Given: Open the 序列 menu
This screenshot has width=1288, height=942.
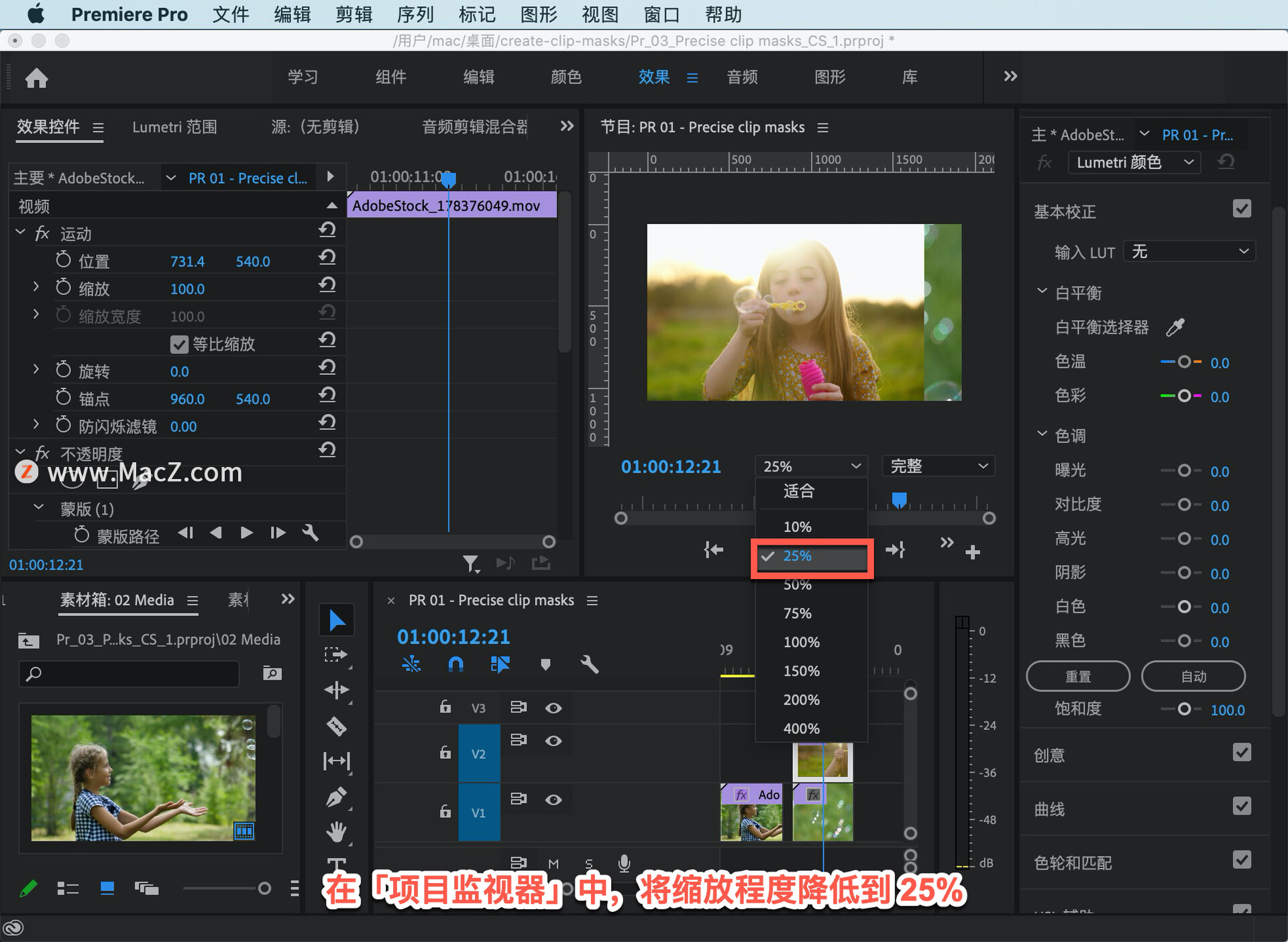Looking at the screenshot, I should pyautogui.click(x=415, y=14).
